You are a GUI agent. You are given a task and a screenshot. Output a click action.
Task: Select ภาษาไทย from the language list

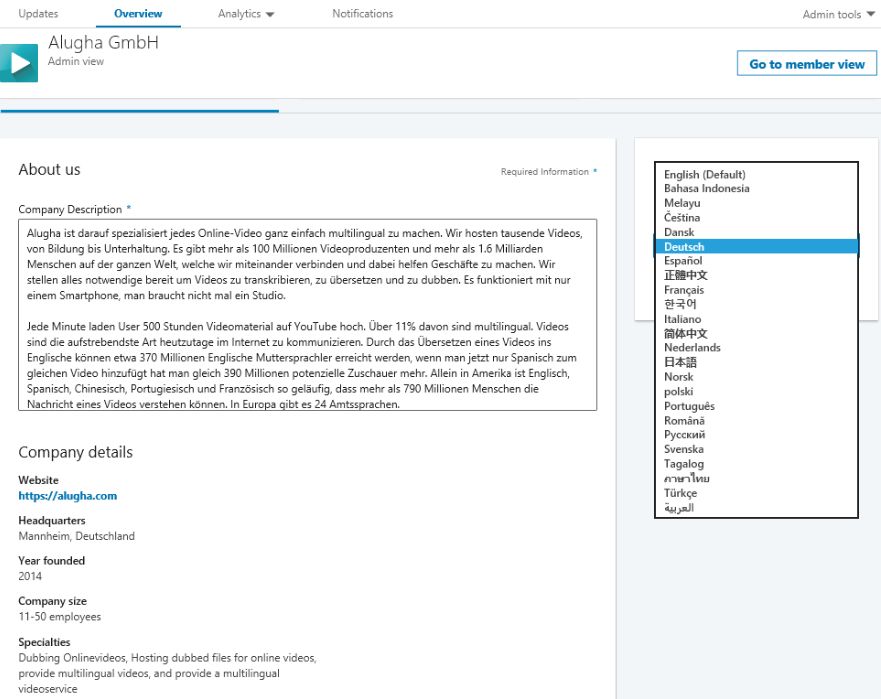point(756,478)
